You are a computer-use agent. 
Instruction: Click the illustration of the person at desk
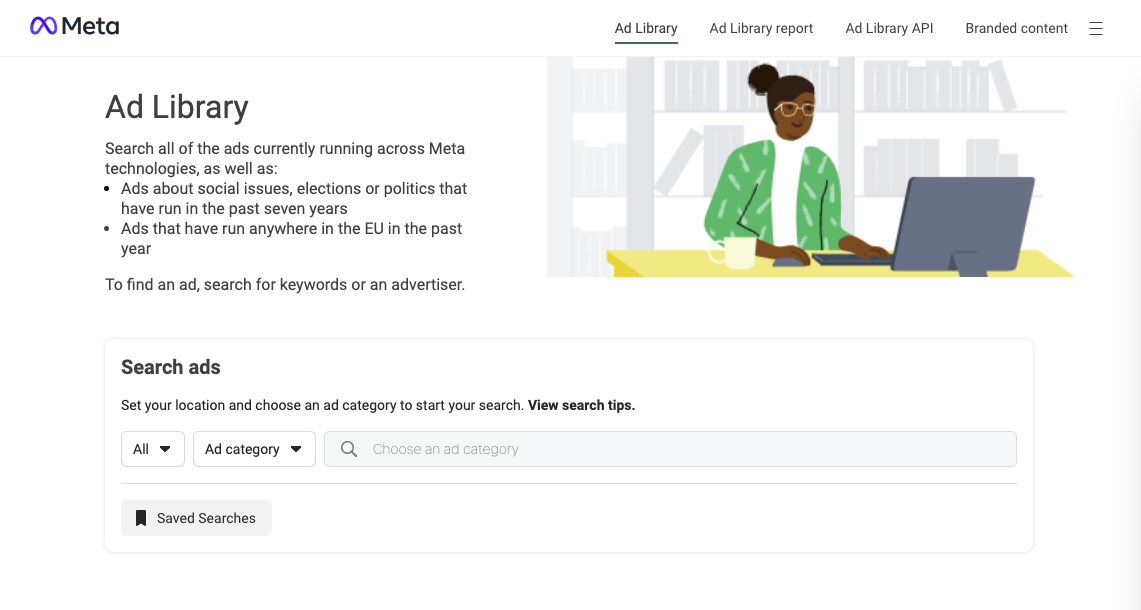(x=810, y=165)
